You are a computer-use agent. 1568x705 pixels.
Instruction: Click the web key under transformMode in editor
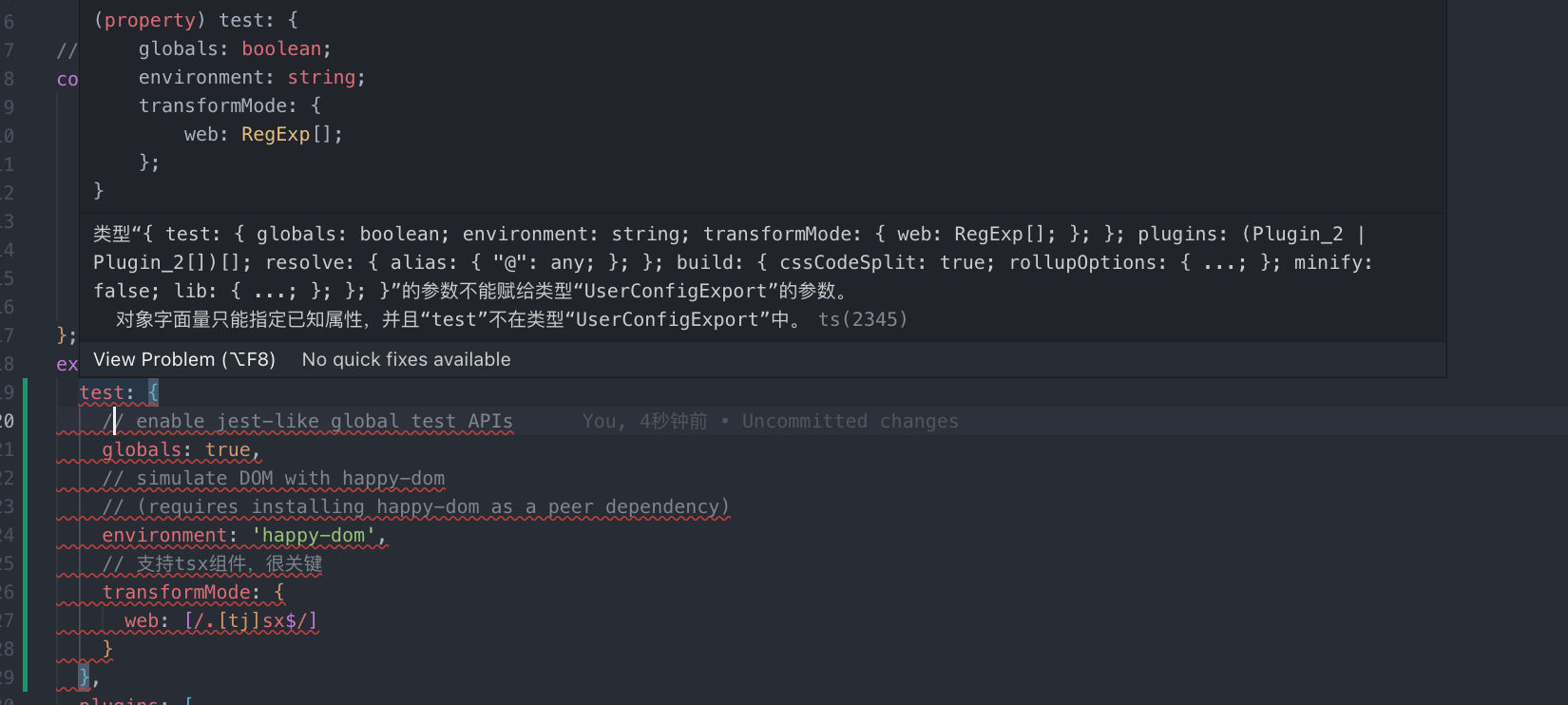pos(141,620)
